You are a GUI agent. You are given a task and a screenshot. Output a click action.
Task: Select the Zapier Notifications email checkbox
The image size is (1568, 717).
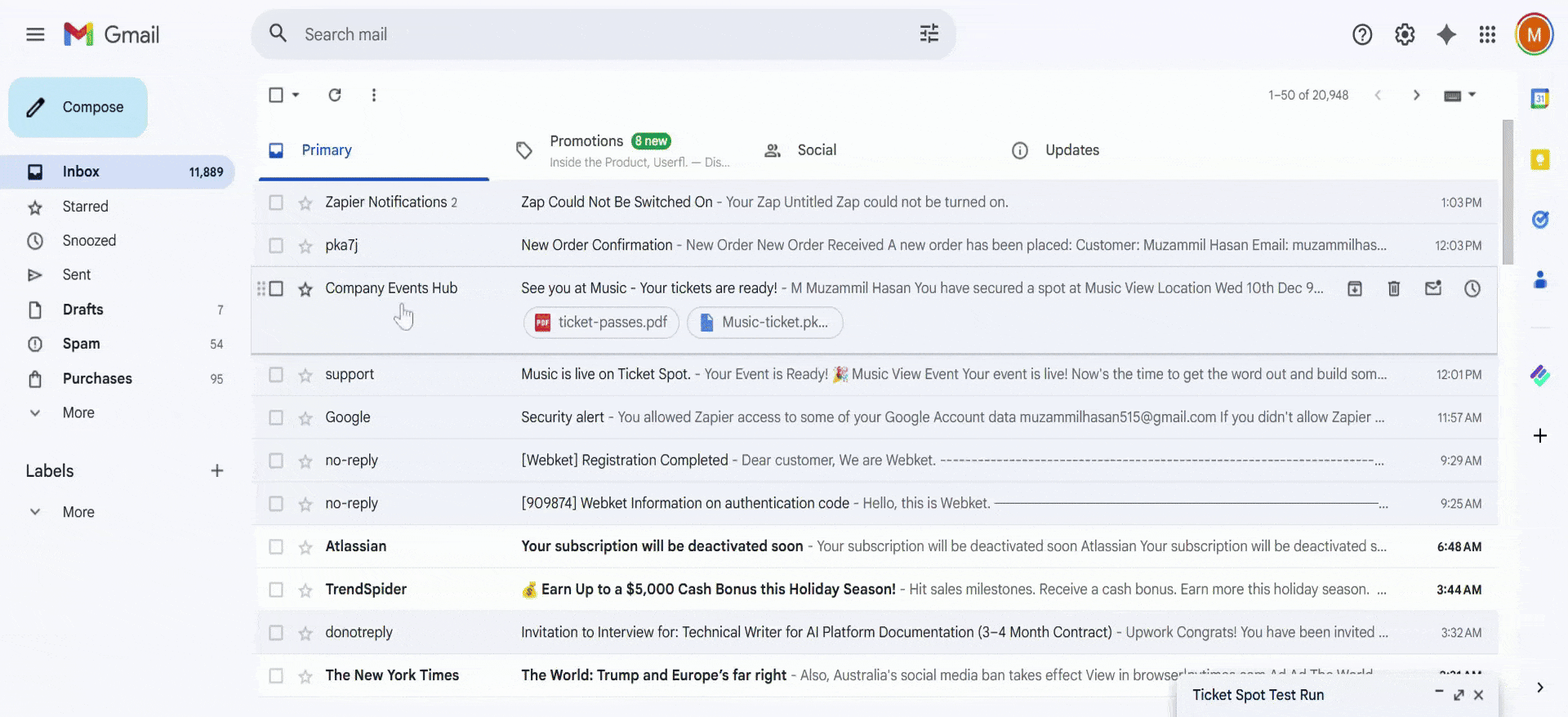[276, 203]
